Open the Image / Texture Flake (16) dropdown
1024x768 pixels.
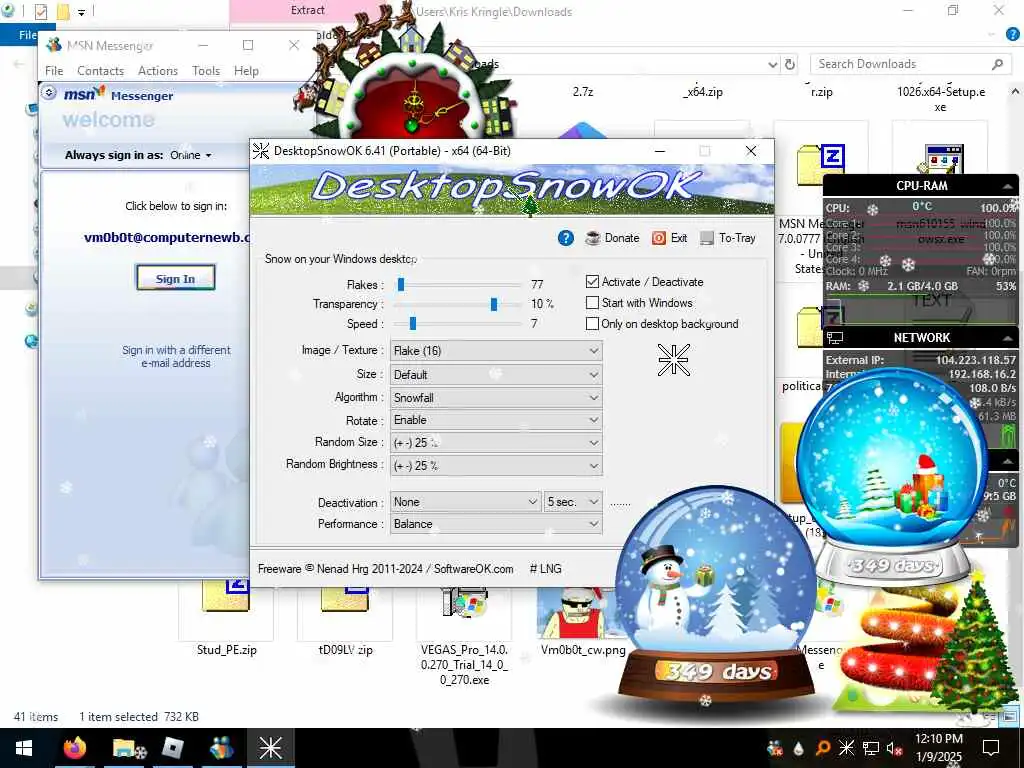coord(496,351)
